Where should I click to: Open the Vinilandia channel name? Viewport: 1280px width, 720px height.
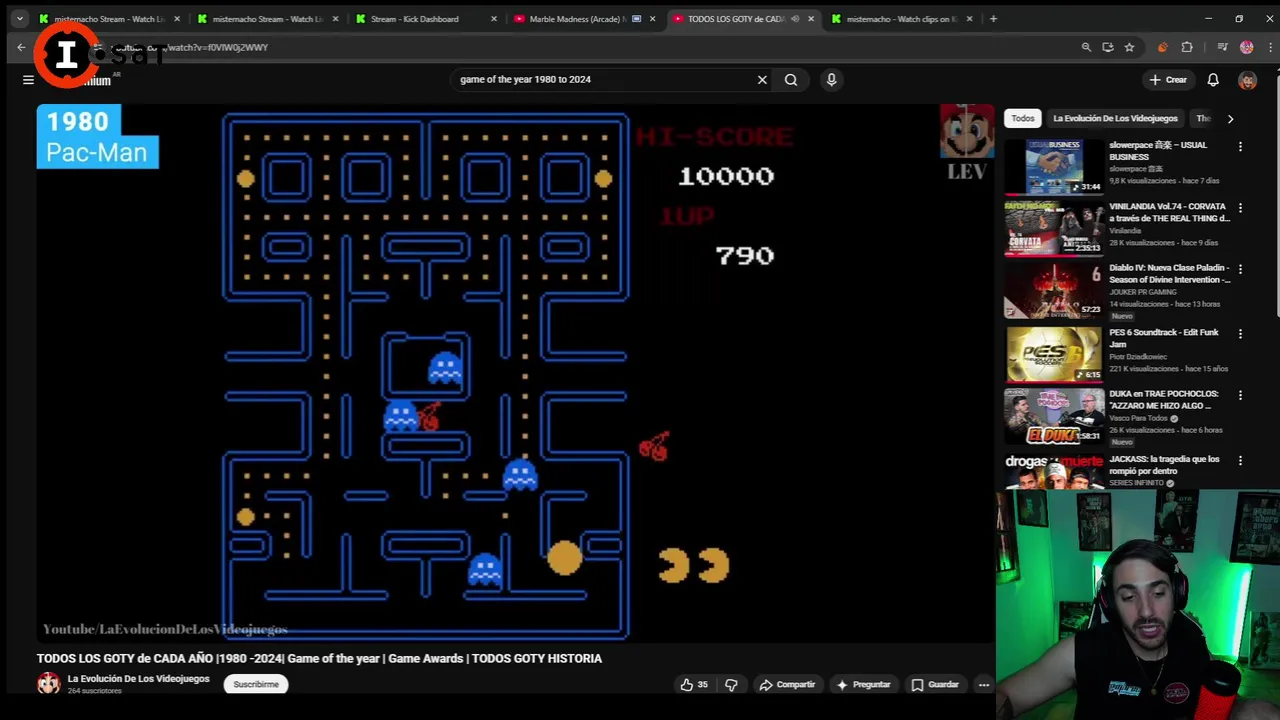click(x=1125, y=231)
